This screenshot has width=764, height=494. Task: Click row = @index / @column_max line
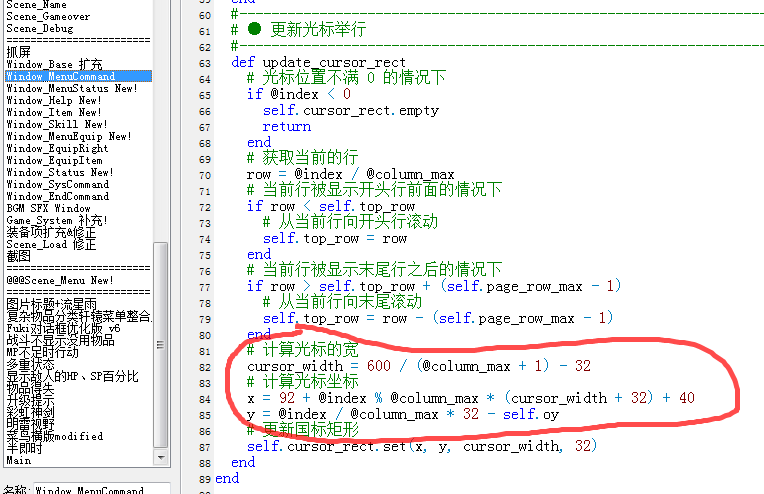point(350,174)
